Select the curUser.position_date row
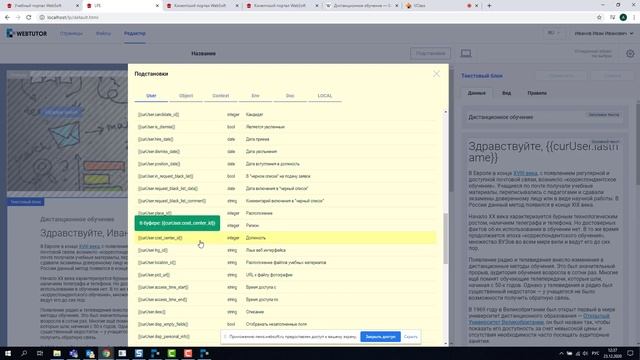The height and width of the screenshot is (360, 640). [285, 164]
